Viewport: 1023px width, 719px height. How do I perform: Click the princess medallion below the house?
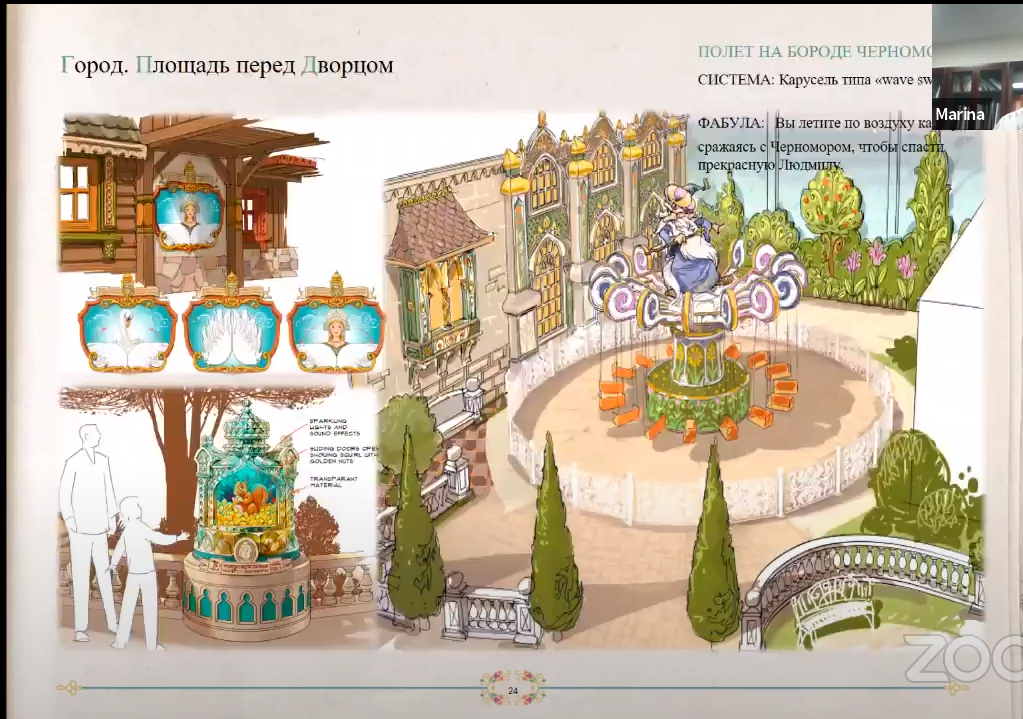(336, 324)
